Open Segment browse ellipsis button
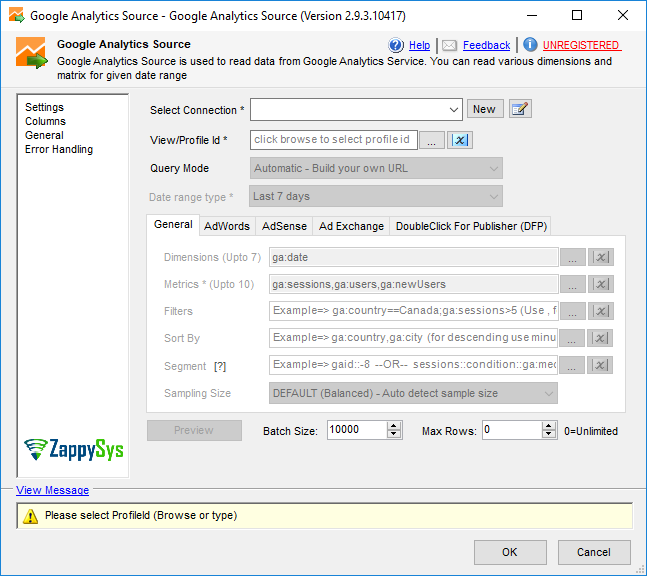Viewport: 647px width, 576px height. pyautogui.click(x=571, y=365)
